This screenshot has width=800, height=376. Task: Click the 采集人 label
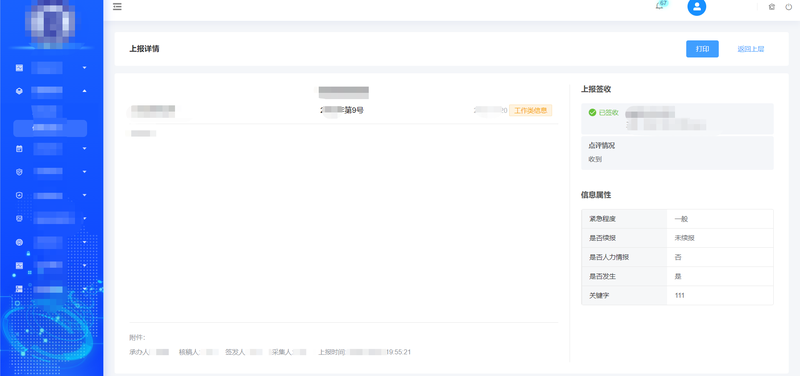tap(282, 352)
